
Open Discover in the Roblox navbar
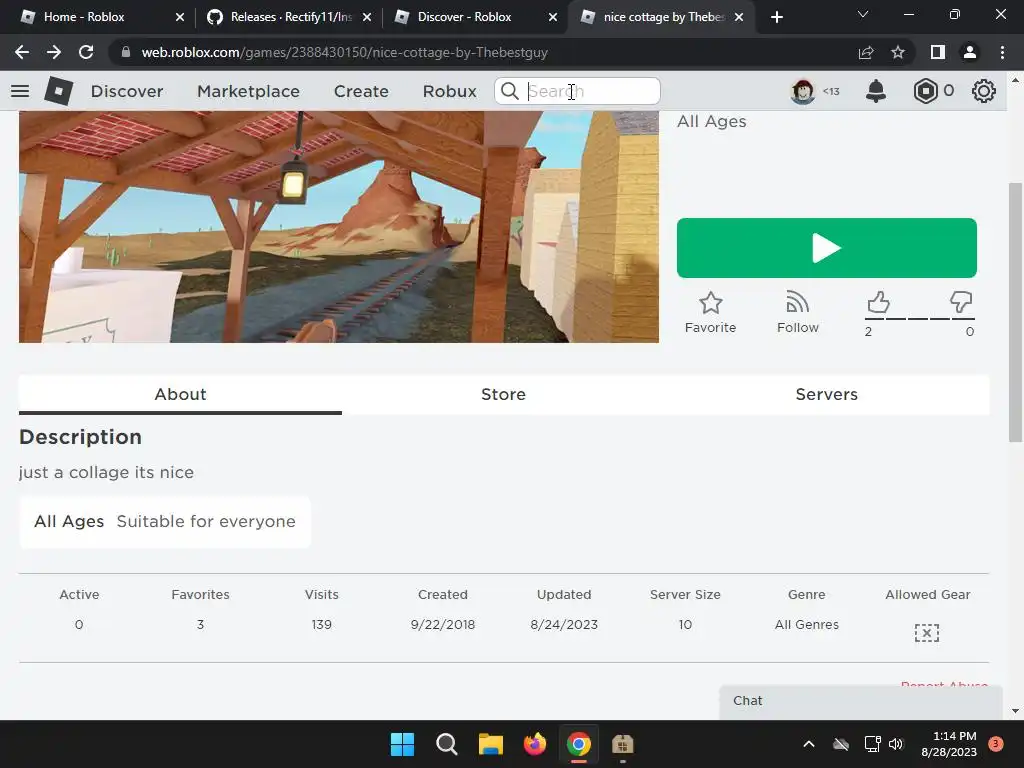[x=127, y=91]
